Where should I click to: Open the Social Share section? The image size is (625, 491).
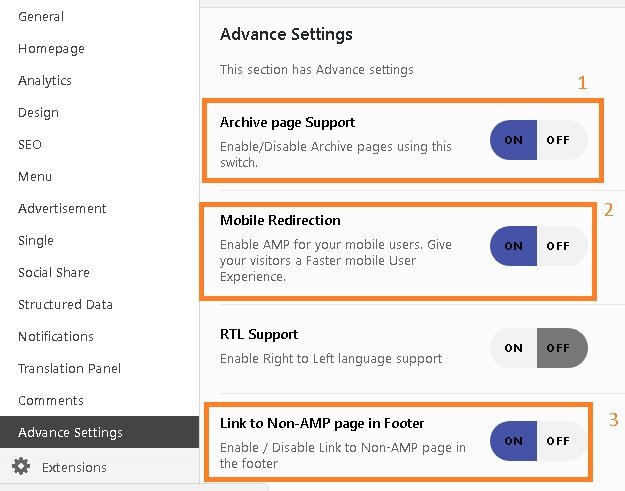click(x=54, y=273)
